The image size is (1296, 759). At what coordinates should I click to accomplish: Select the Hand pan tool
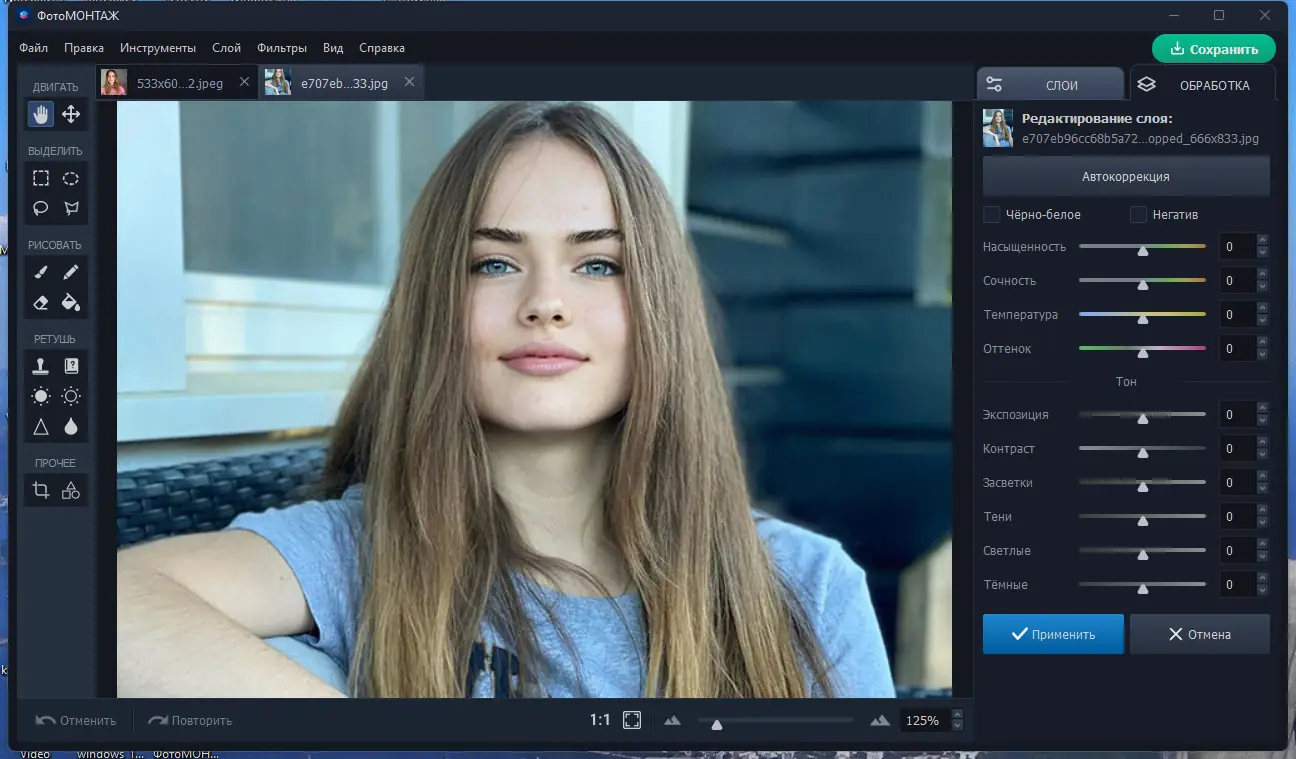click(x=41, y=114)
